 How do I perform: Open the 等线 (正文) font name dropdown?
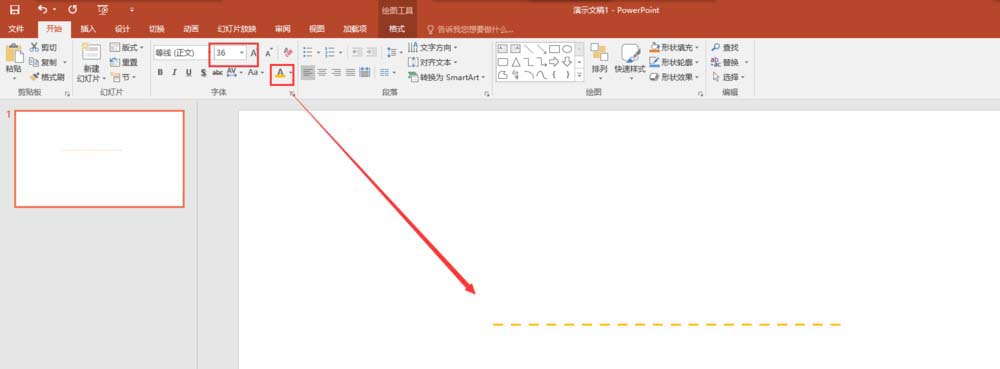point(181,53)
